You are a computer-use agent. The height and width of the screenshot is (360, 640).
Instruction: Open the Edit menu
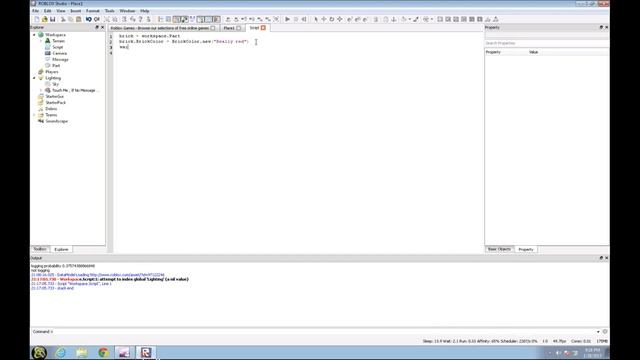[x=48, y=11]
